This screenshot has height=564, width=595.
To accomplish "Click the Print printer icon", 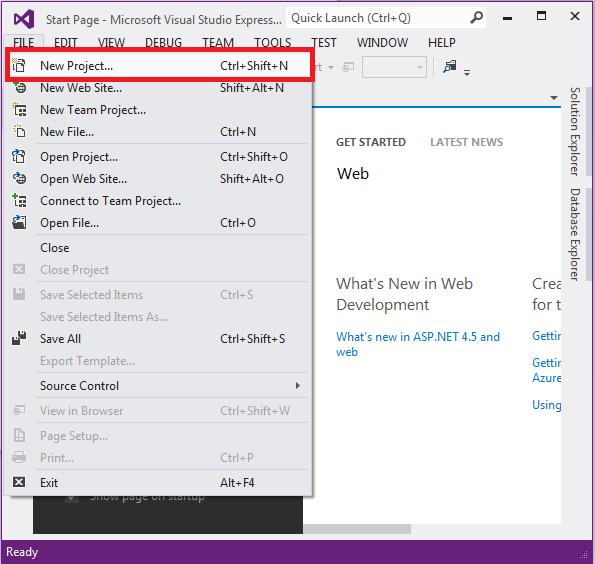I will [x=19, y=457].
